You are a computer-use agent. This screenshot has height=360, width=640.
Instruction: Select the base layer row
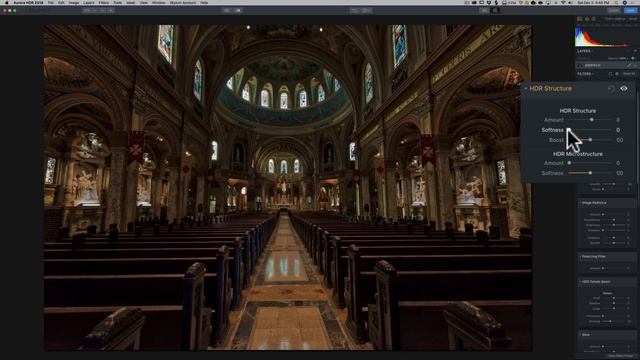point(606,65)
